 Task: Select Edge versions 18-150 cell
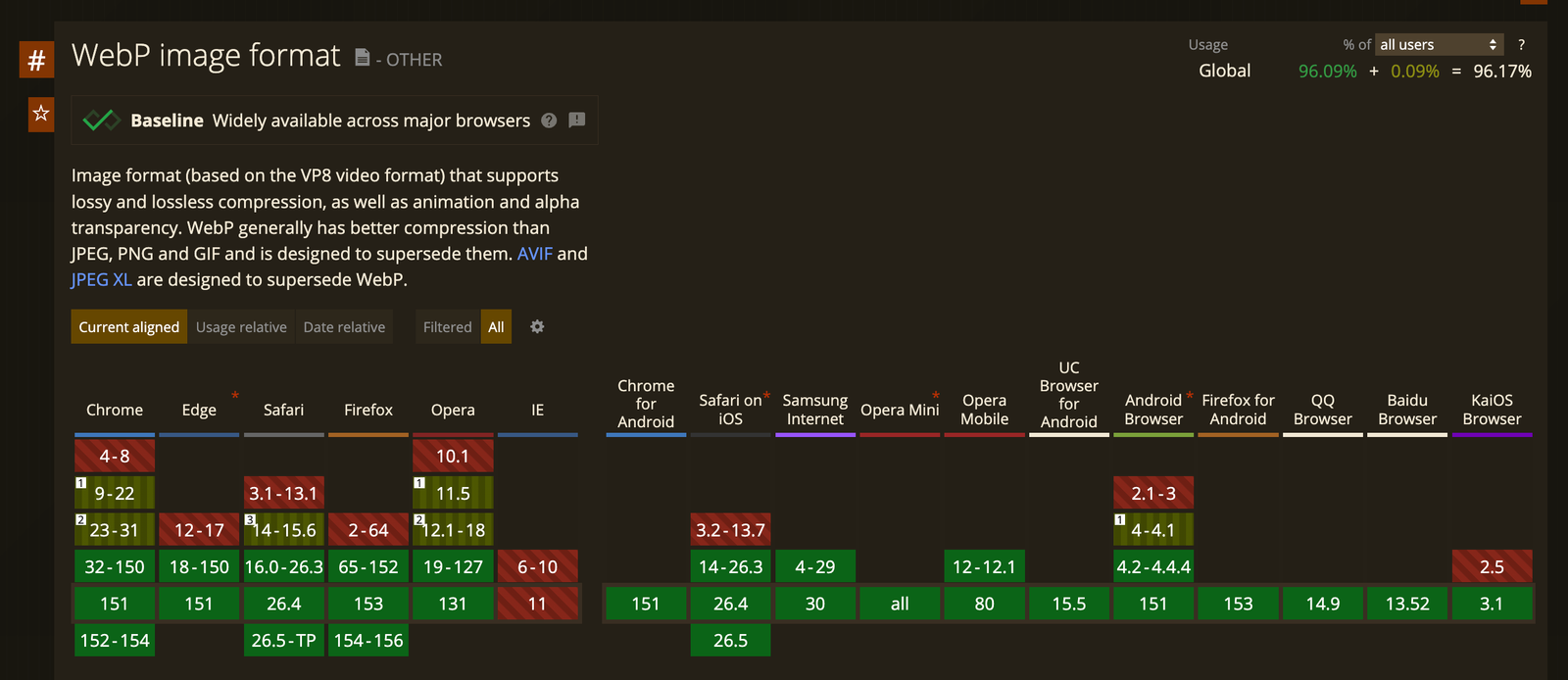click(x=199, y=566)
